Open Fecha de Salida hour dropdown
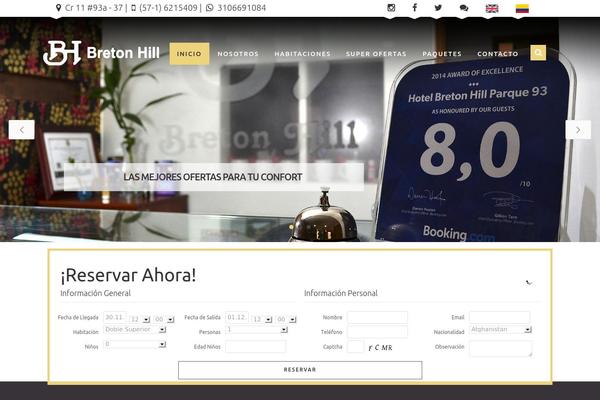 (262, 319)
